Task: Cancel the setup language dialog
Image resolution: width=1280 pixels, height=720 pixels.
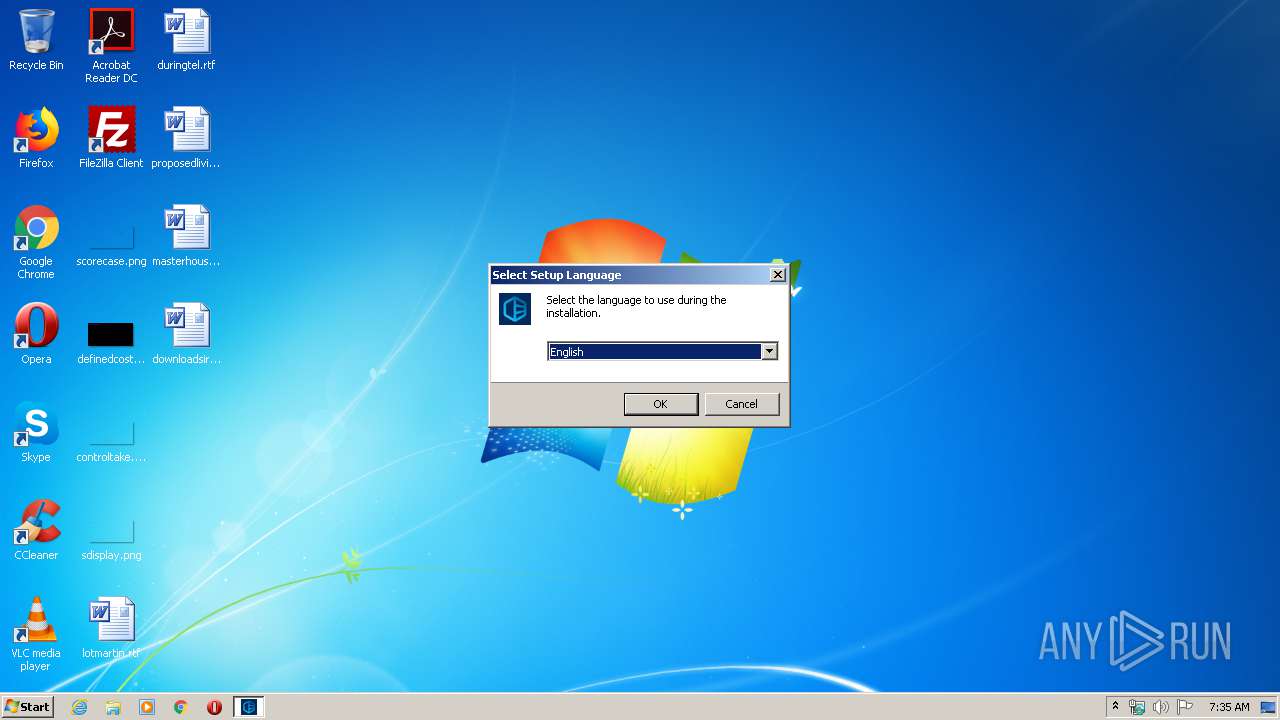Action: coord(742,404)
